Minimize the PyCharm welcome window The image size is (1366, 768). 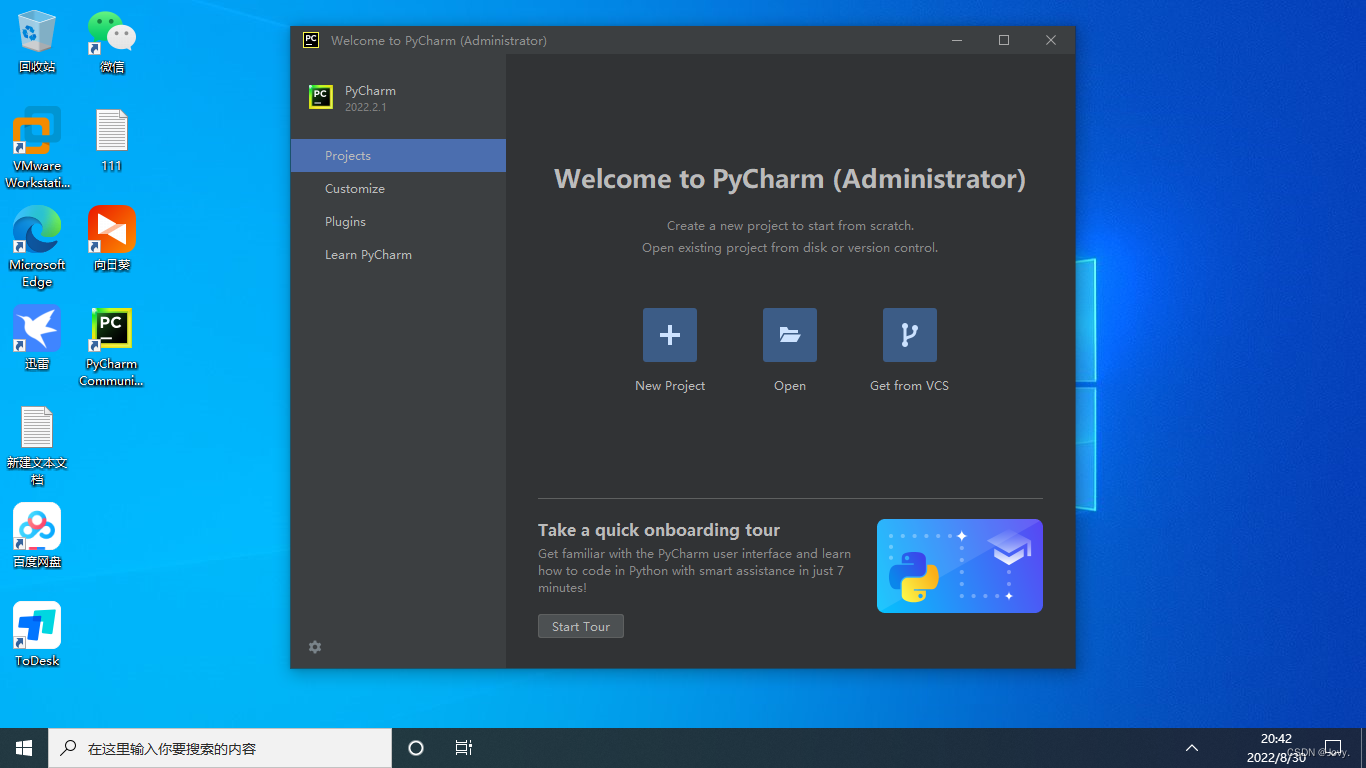click(957, 40)
